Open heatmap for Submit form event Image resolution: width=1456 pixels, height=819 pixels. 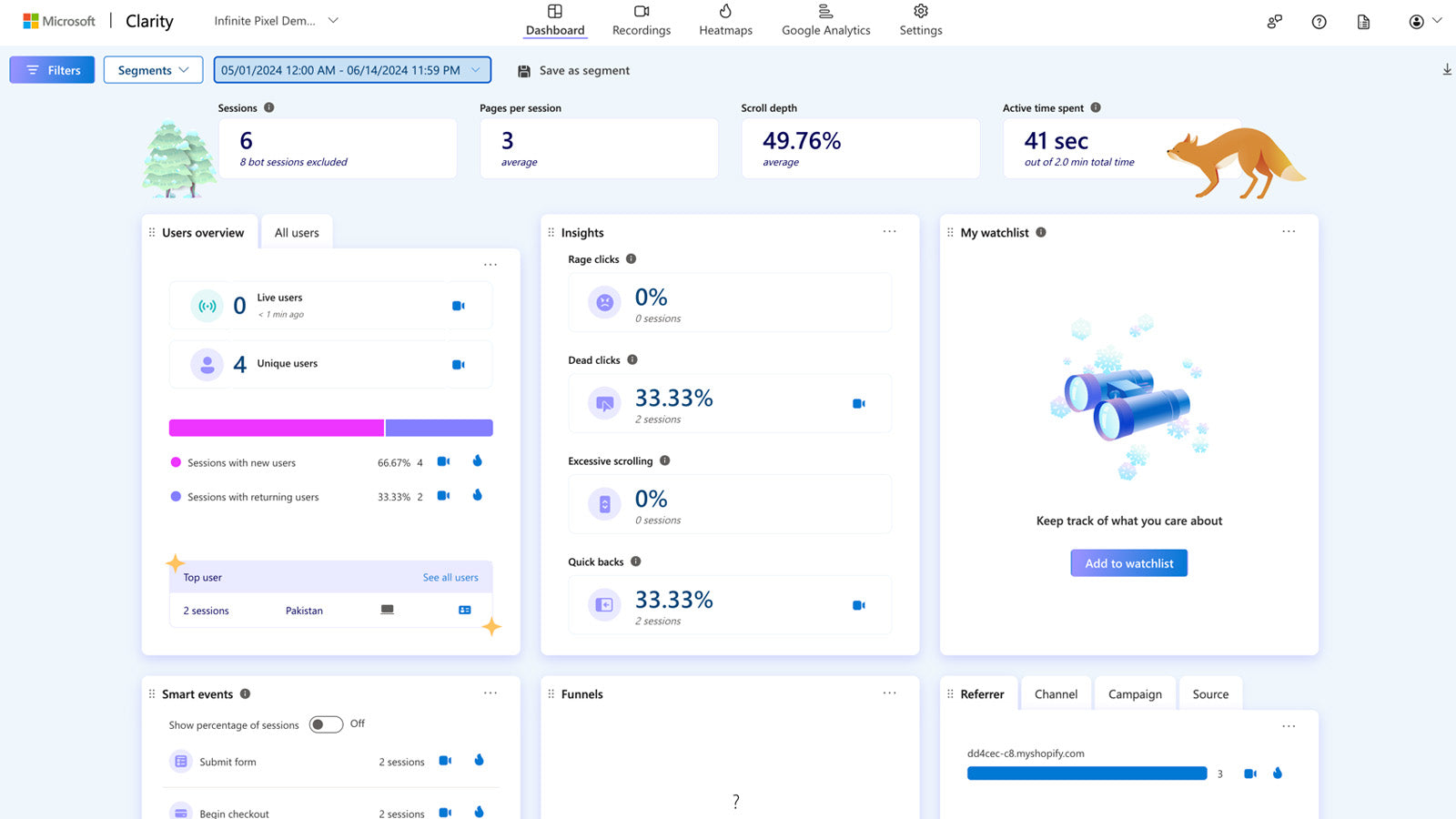pyautogui.click(x=479, y=760)
